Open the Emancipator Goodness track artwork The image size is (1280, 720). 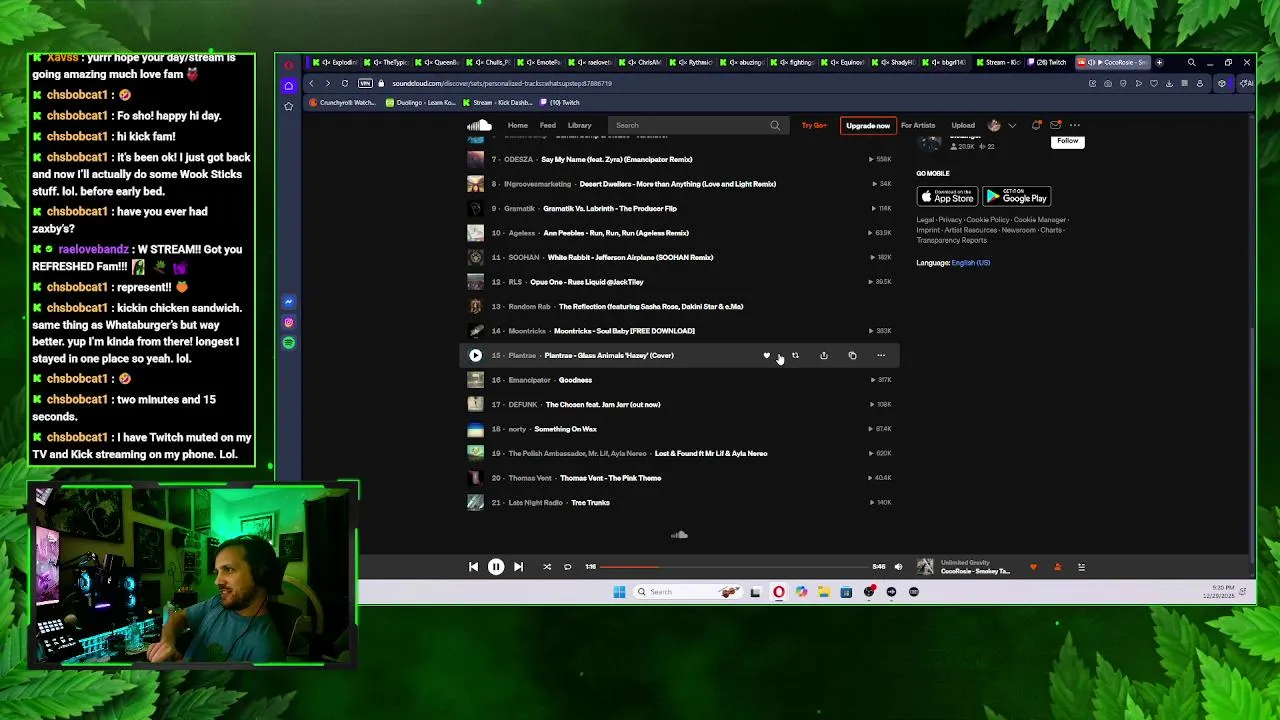click(x=475, y=380)
